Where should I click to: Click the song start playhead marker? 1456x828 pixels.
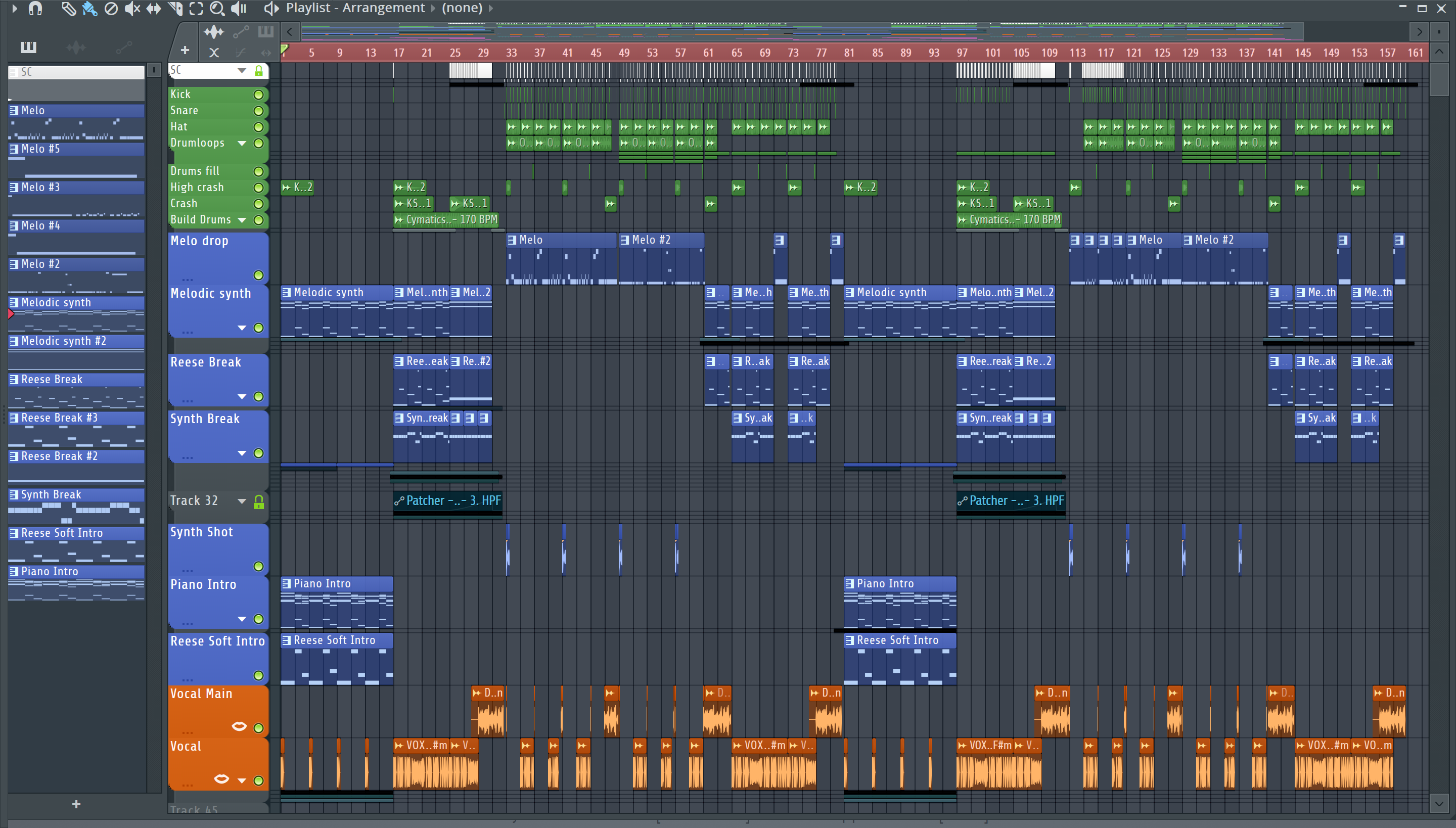click(284, 50)
